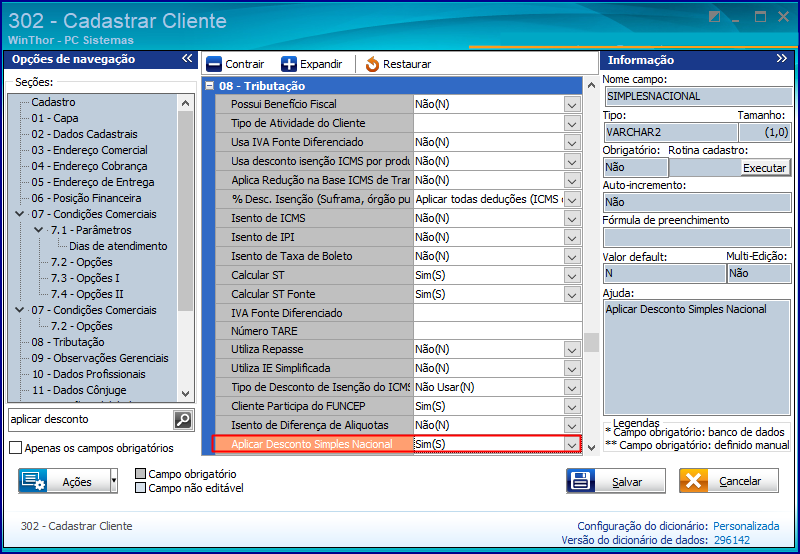Toggle Apenas os campos obrigatórios checkbox
This screenshot has height=554, width=800.
coord(16,448)
